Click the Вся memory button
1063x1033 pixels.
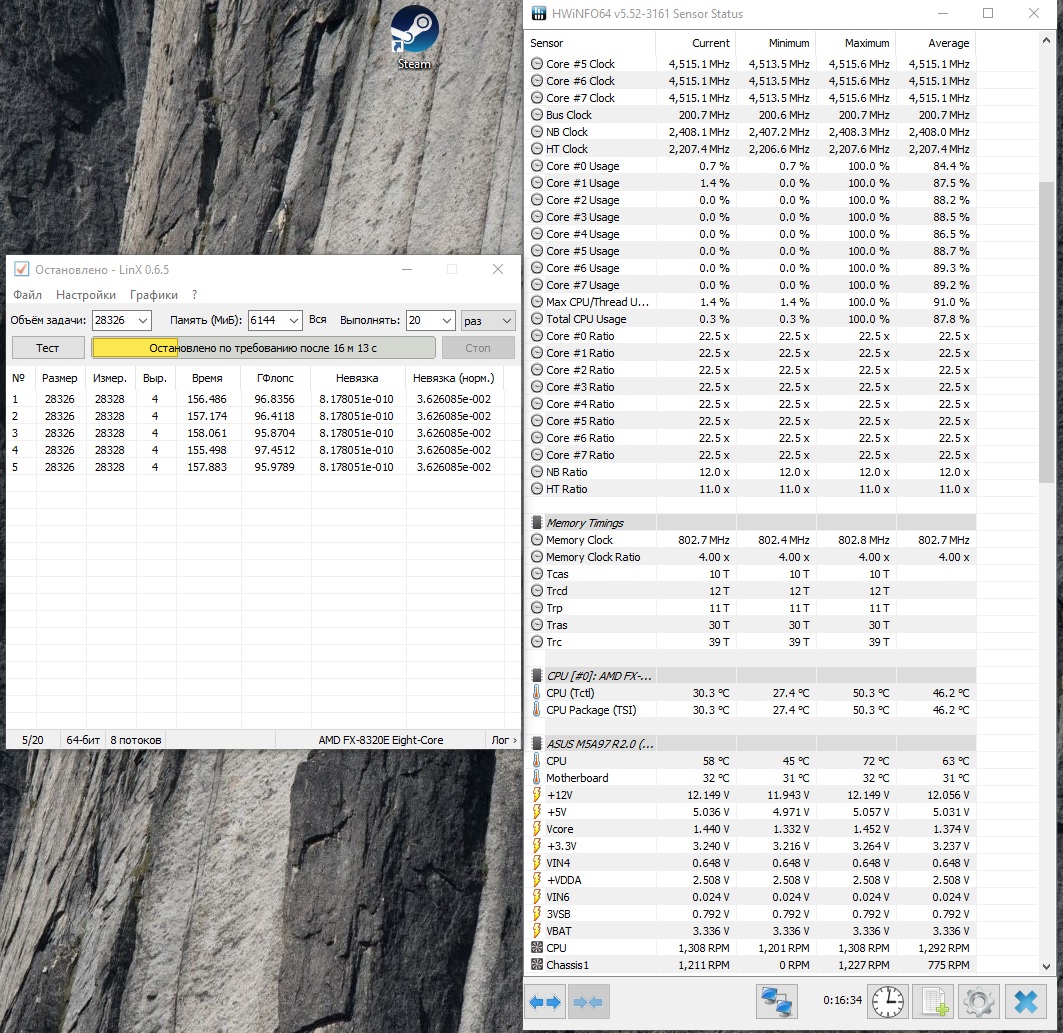(x=318, y=320)
